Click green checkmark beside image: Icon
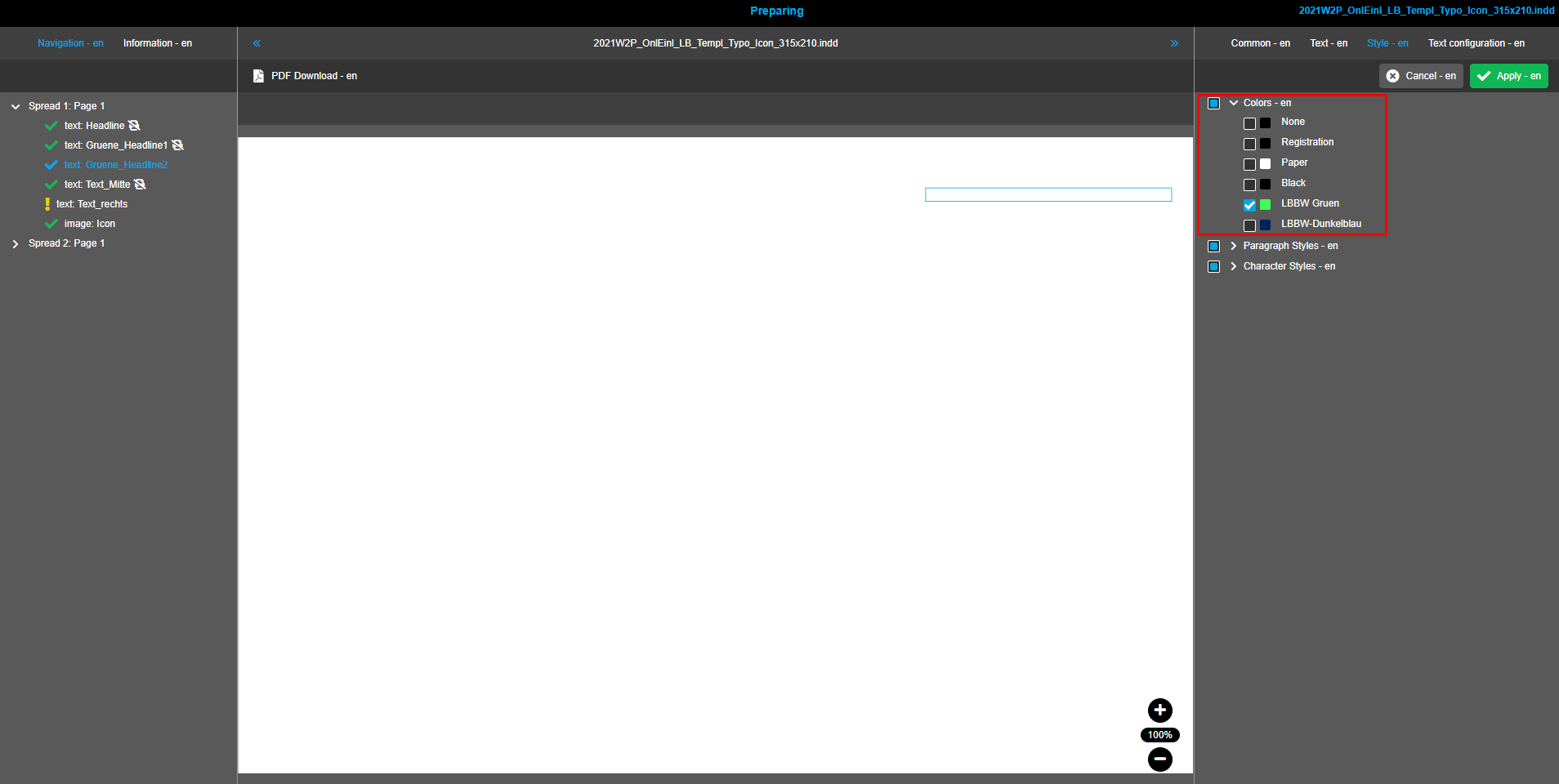 [51, 224]
